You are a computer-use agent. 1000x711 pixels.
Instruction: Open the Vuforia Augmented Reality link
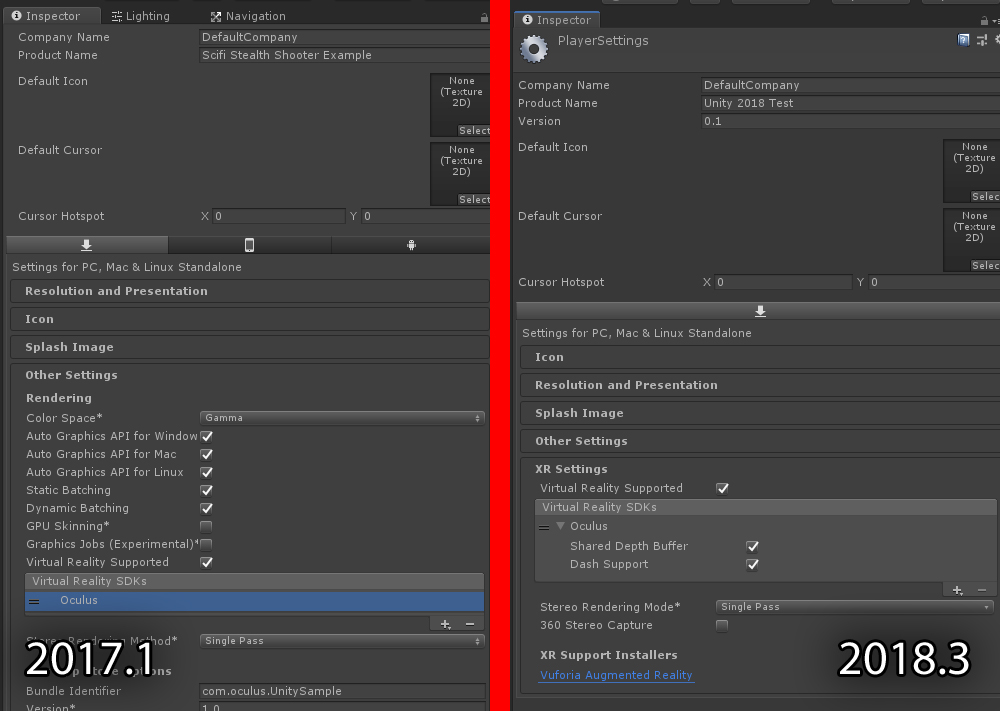point(616,675)
